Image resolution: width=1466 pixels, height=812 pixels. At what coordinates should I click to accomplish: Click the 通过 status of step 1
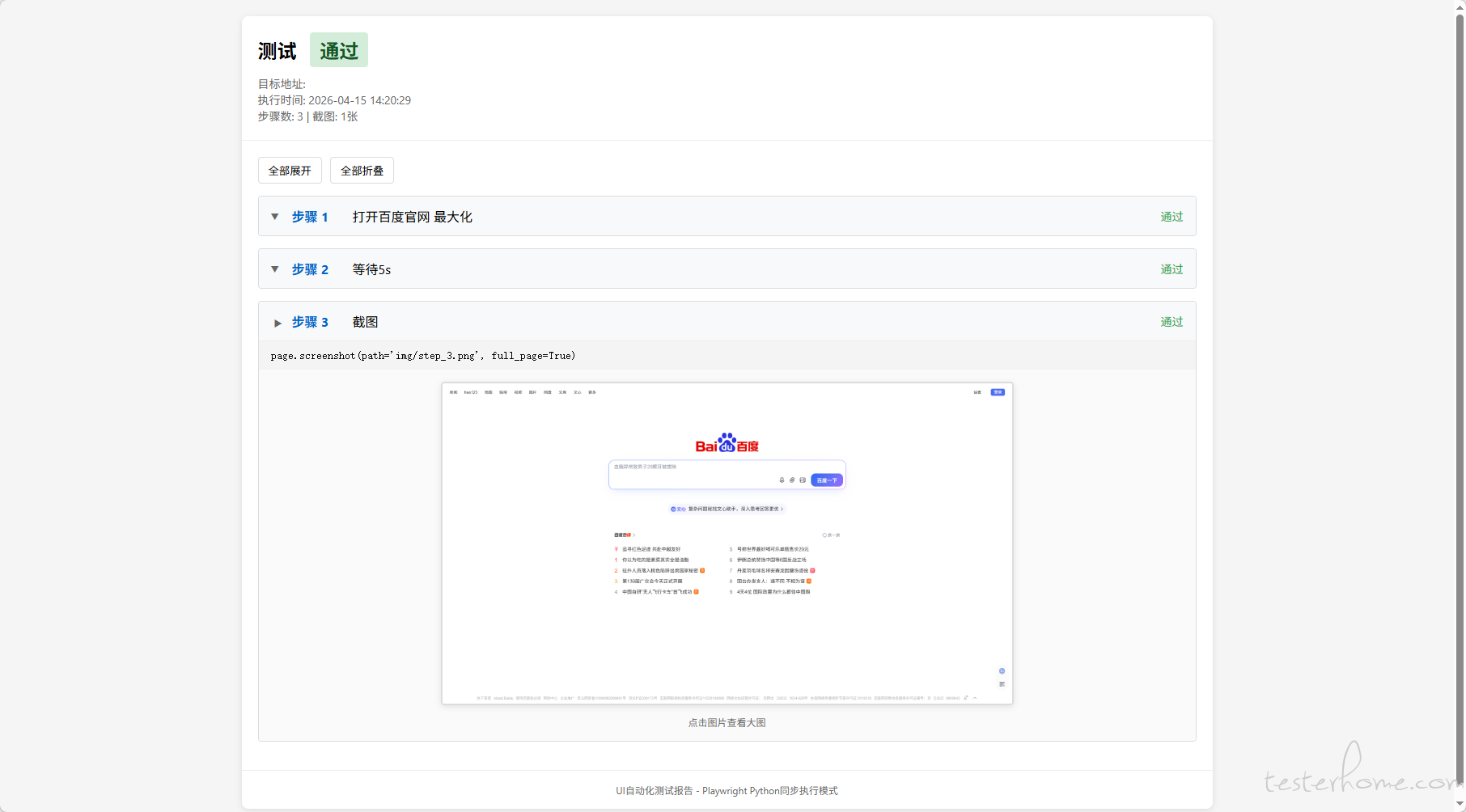coord(1171,217)
